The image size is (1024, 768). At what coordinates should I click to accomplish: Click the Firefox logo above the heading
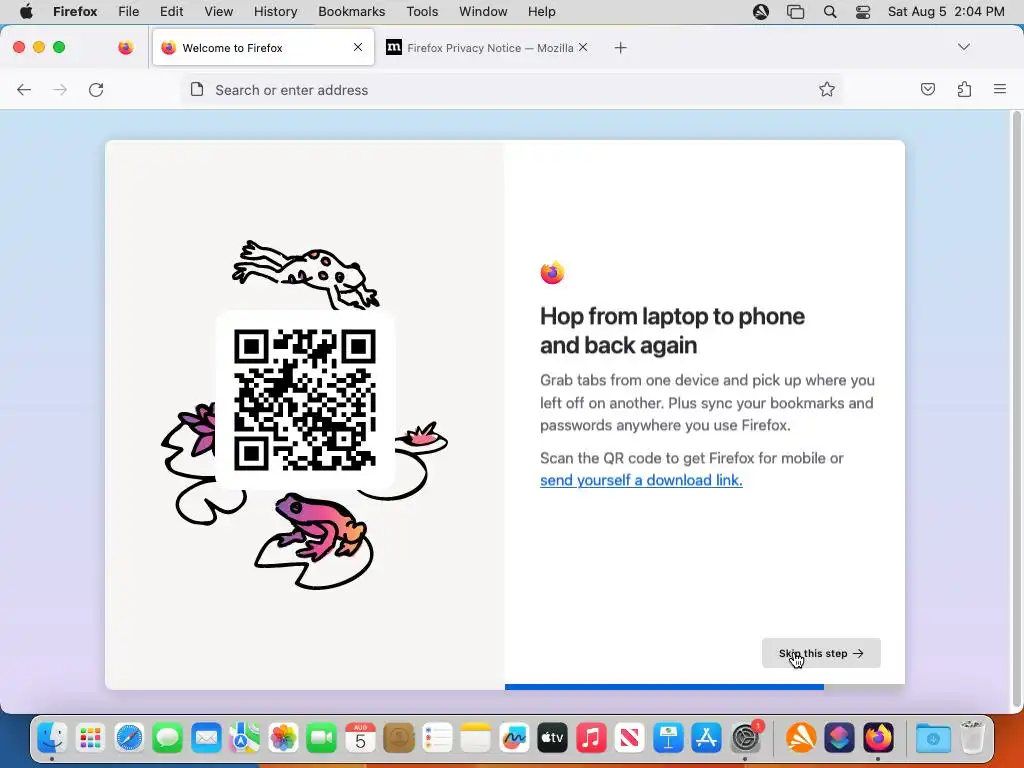552,272
